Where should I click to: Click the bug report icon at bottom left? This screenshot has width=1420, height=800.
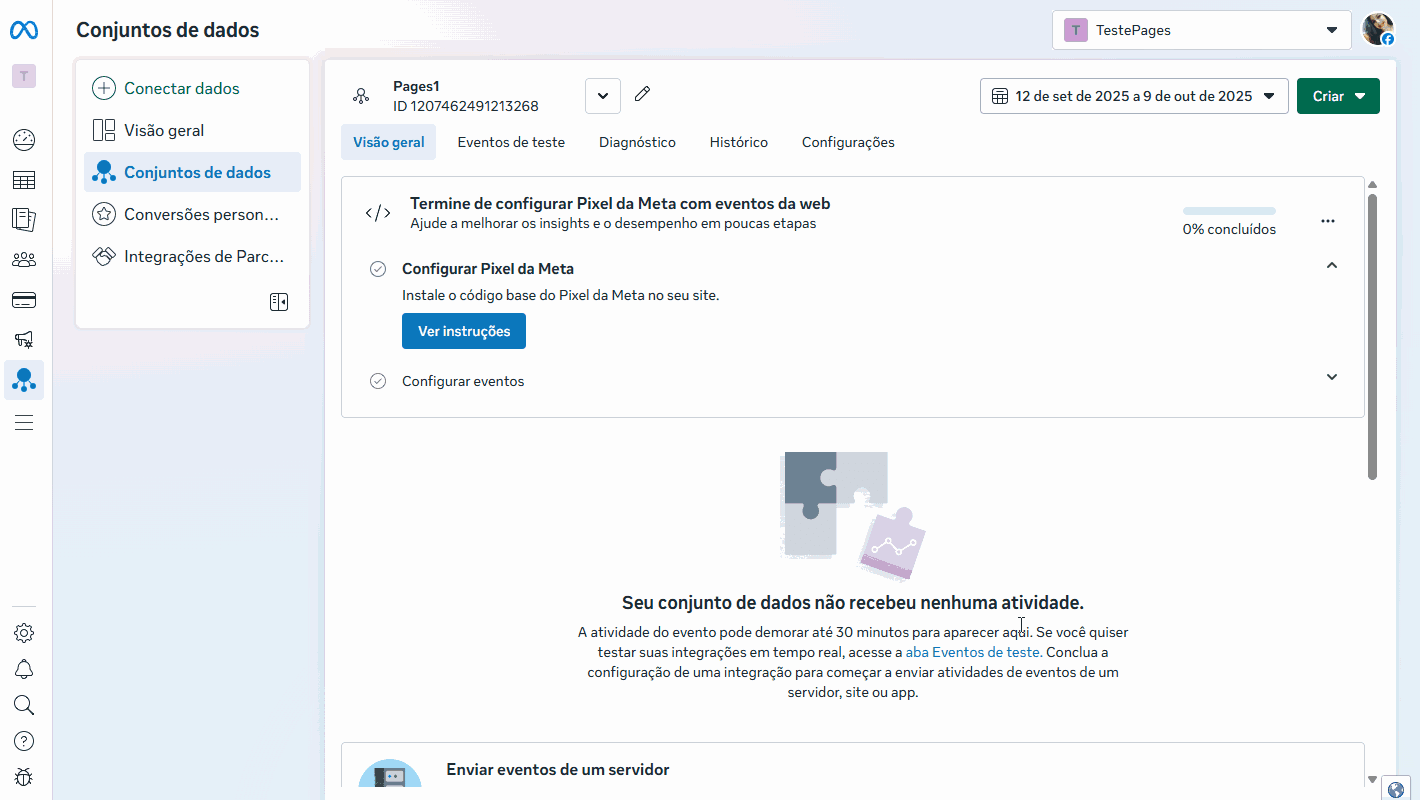[23, 776]
